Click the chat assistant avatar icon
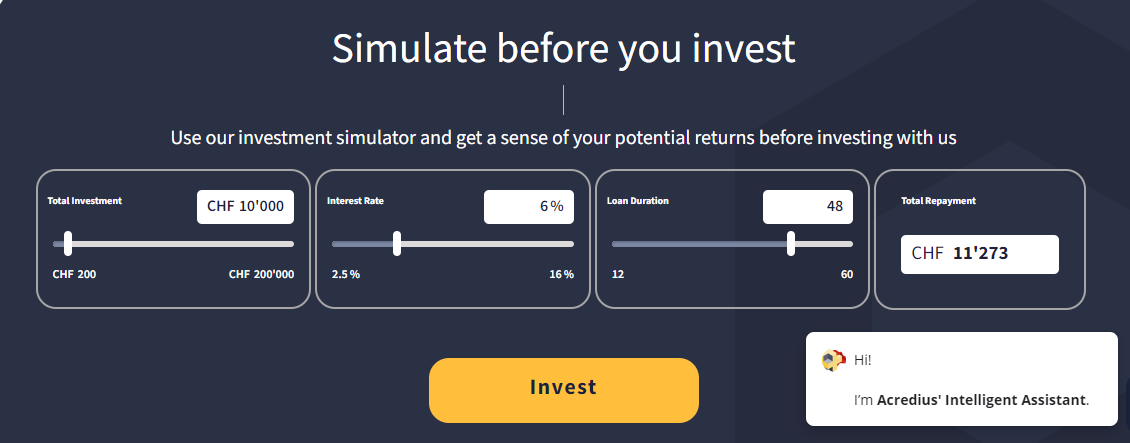The image size is (1130, 443). tap(832, 360)
